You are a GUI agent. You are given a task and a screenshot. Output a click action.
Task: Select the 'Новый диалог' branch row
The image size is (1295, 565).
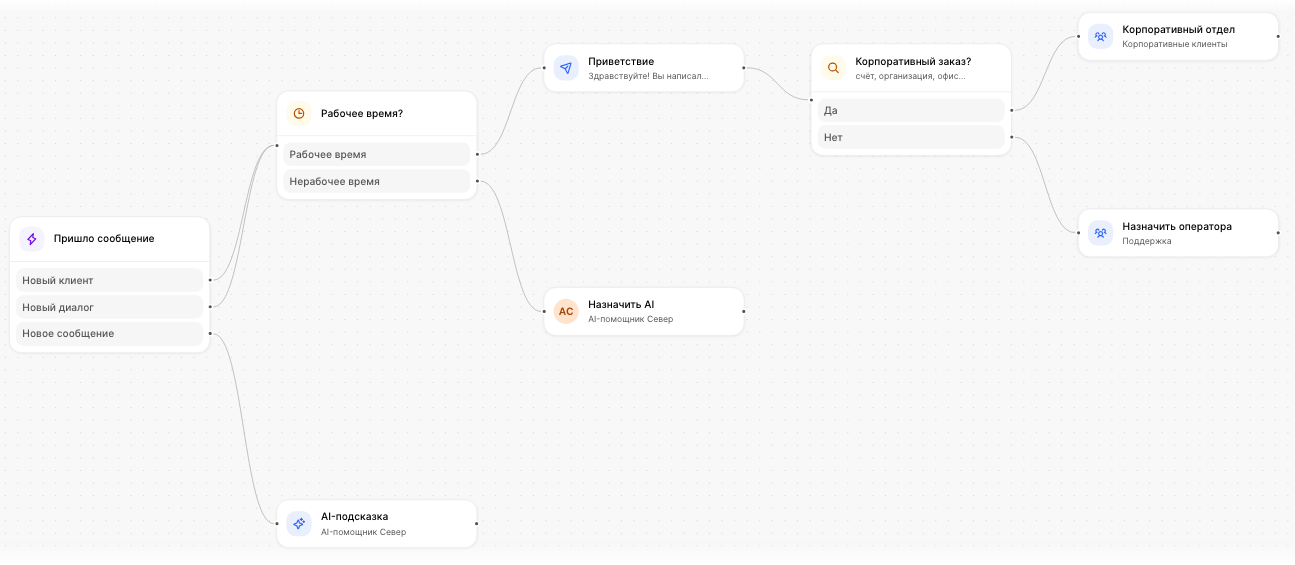110,307
